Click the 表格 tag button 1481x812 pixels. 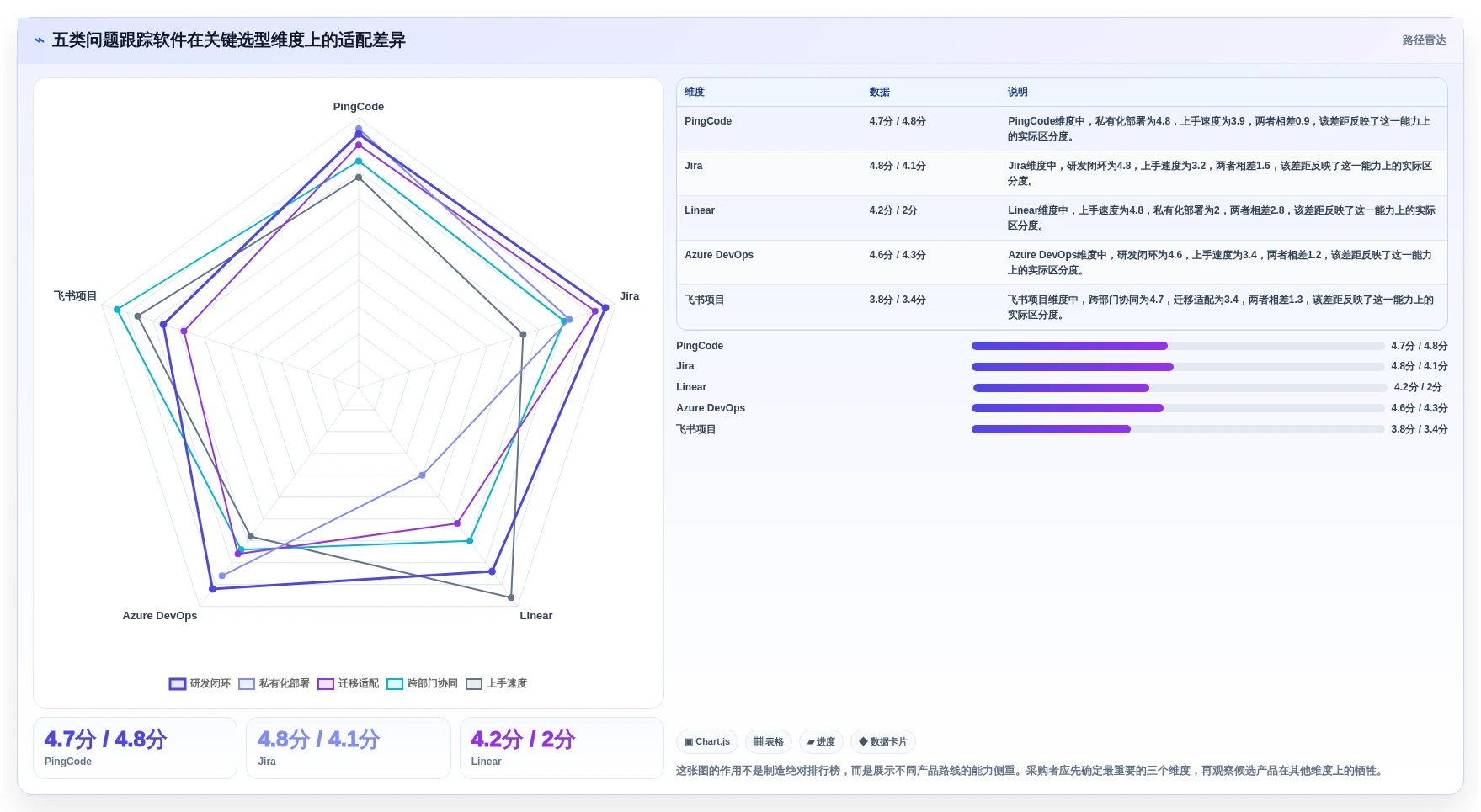[768, 741]
